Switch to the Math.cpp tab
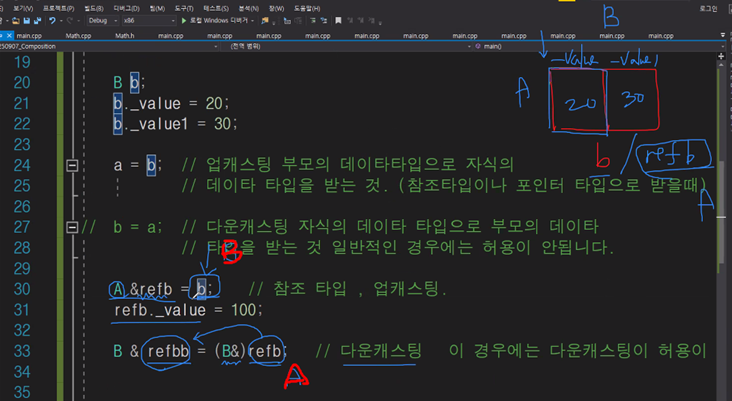This screenshot has width=732, height=401. [x=78, y=35]
